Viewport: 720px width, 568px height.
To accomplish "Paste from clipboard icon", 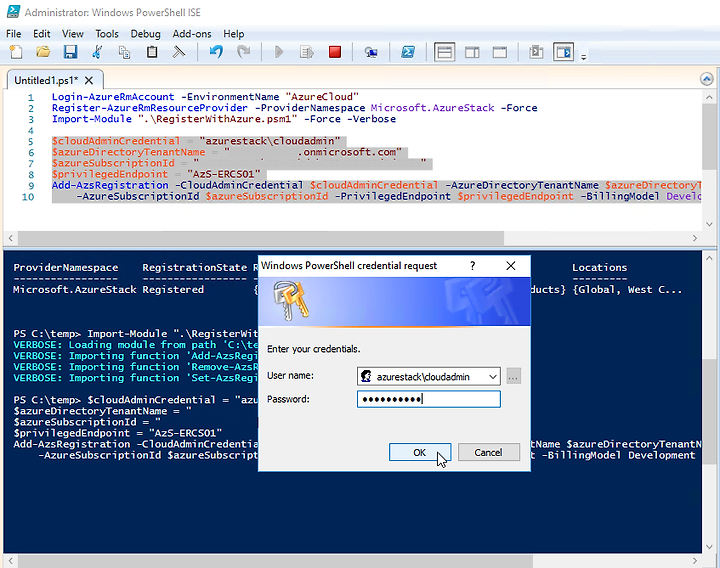I will (x=152, y=52).
